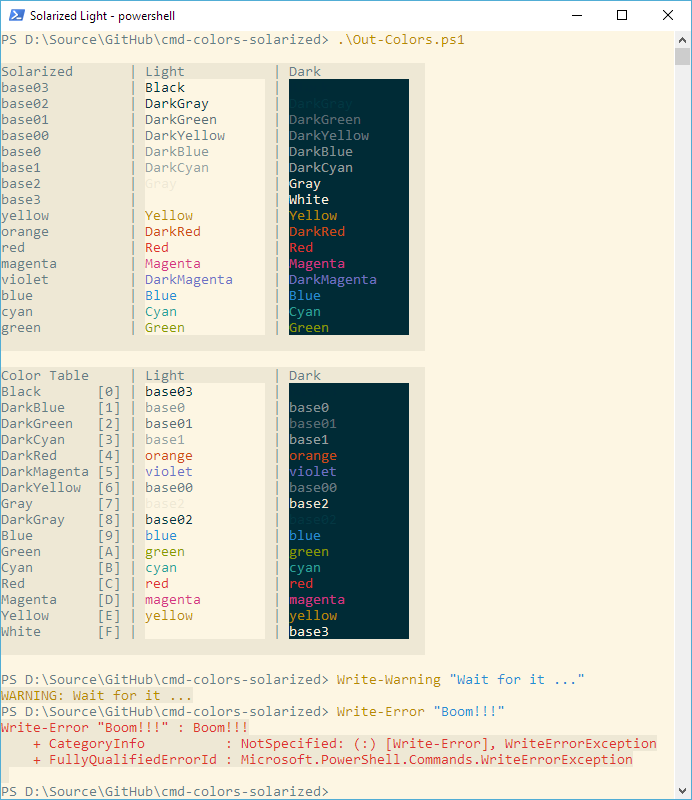Click the base03 entry in Light color table
The width and height of the screenshot is (692, 800).
169,391
